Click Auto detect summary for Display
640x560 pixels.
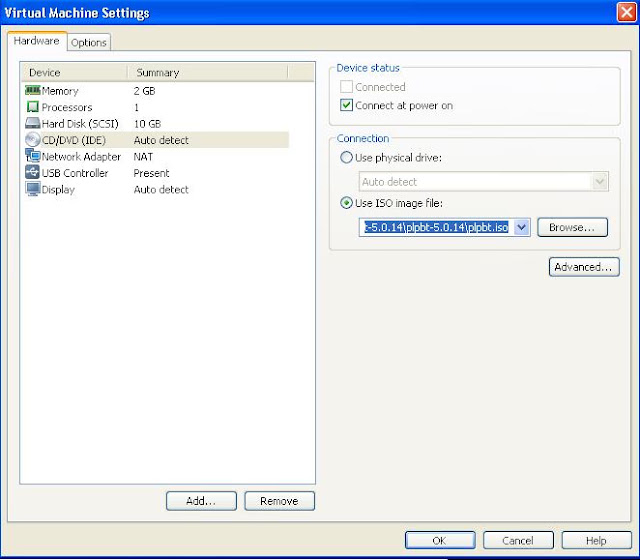coord(161,189)
